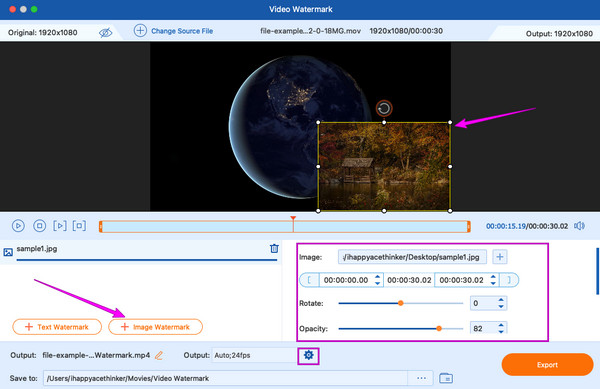Close the Video Watermark window
The height and width of the screenshot is (389, 600).
12,9
